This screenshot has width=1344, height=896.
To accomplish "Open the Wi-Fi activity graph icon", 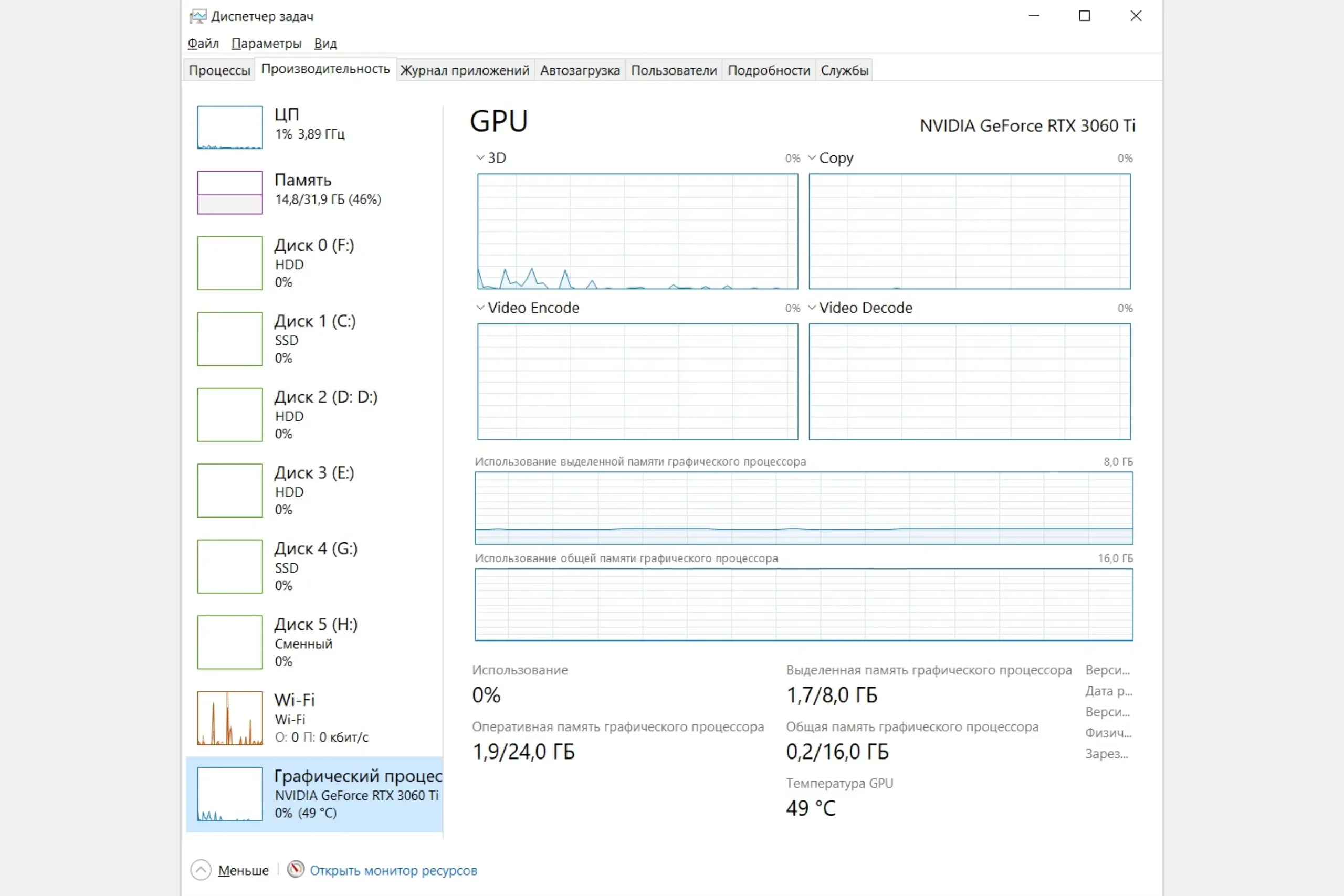I will 230,718.
